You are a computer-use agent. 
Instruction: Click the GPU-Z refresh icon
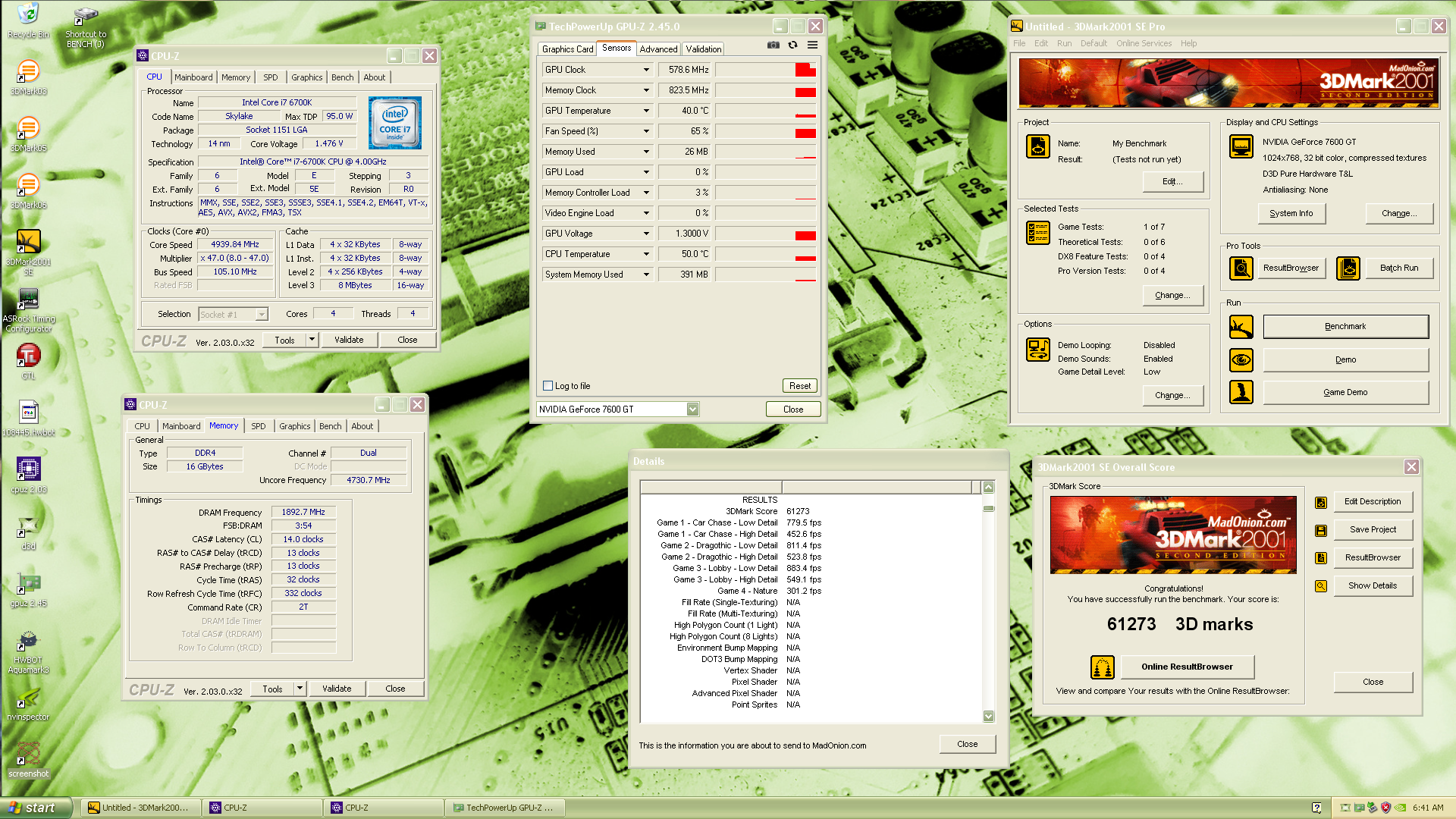pyautogui.click(x=792, y=45)
